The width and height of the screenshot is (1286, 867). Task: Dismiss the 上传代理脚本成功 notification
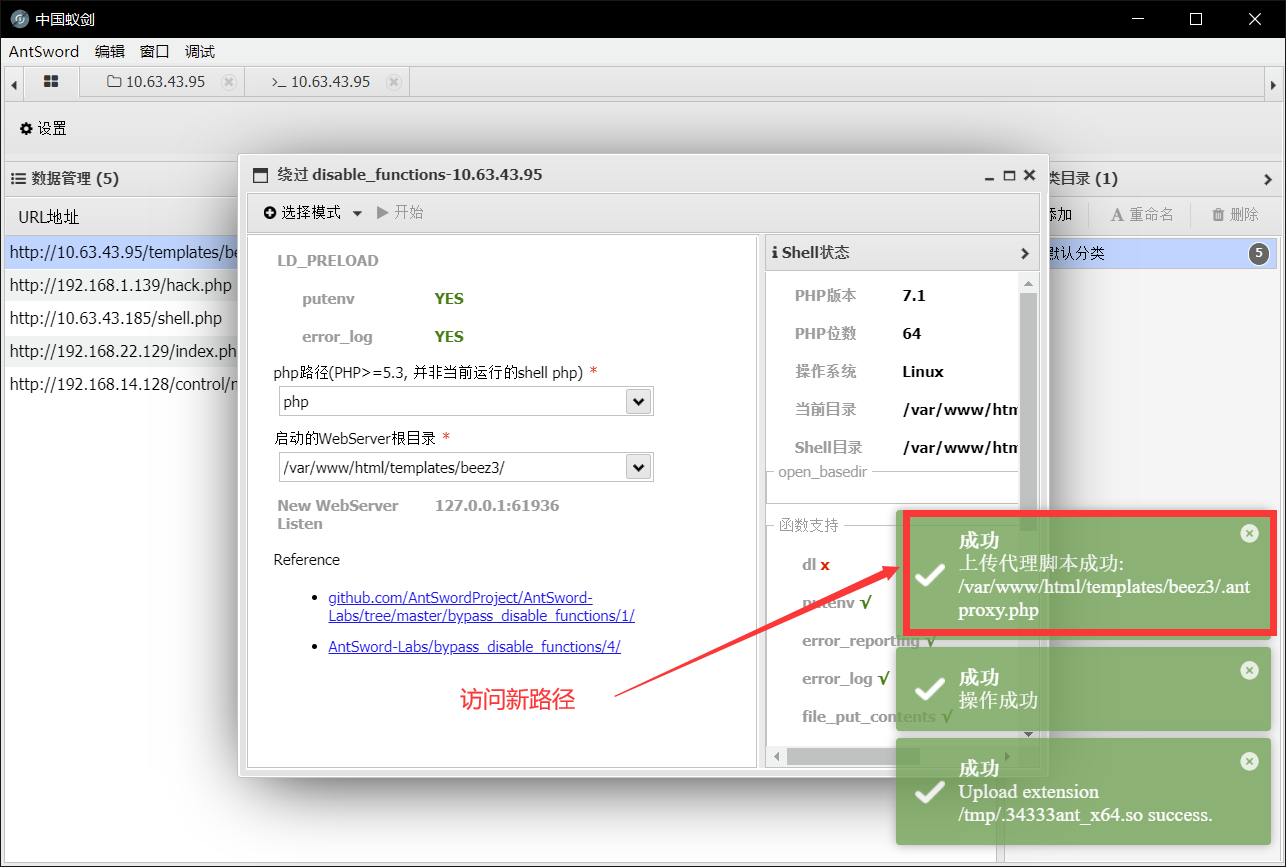pyautogui.click(x=1249, y=533)
